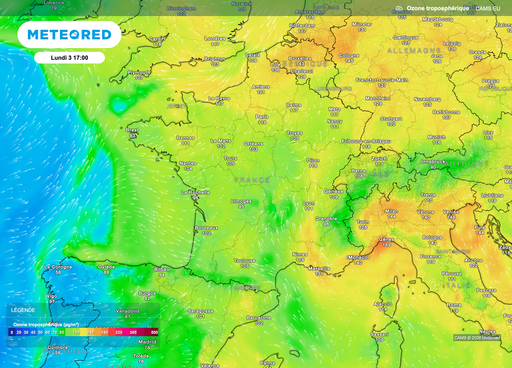Click the Plymouth city label
Screen dimensions: 512x368
click(x=139, y=72)
